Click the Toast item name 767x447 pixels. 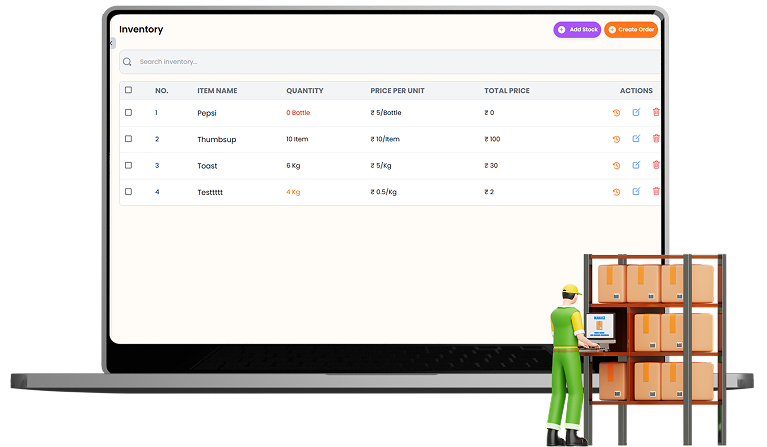coord(207,166)
